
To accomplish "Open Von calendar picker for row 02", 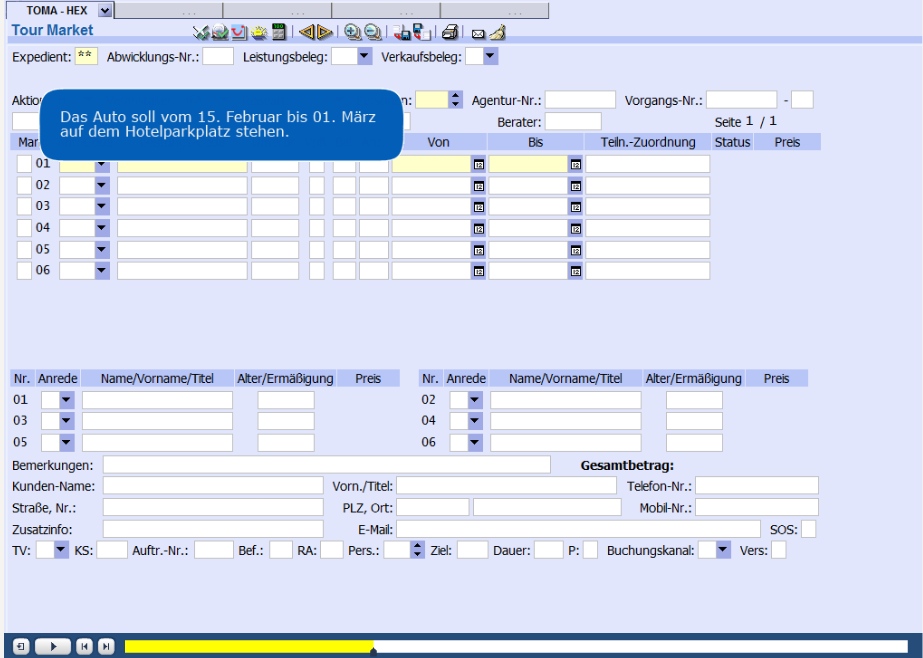I will coord(479,186).
